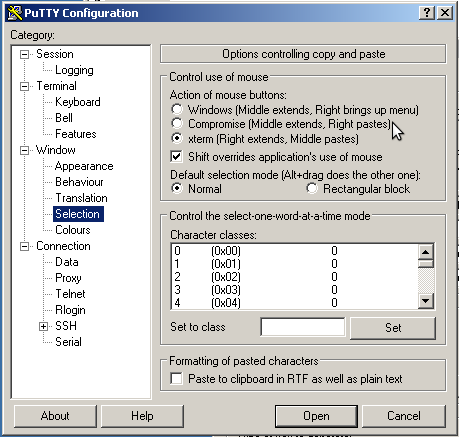The image size is (459, 437).
Task: Click the Set to class input field
Action: tap(303, 327)
